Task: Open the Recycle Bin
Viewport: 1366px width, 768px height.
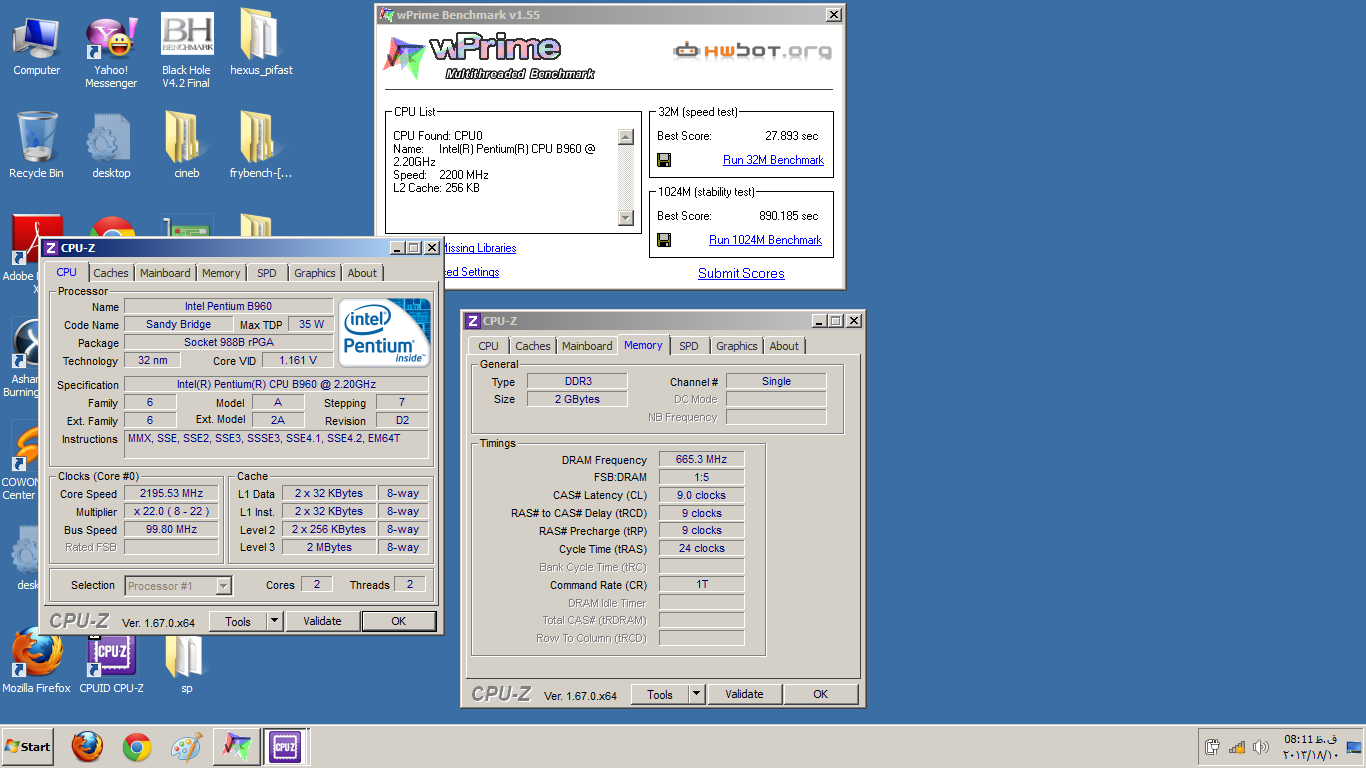Action: tap(36, 146)
